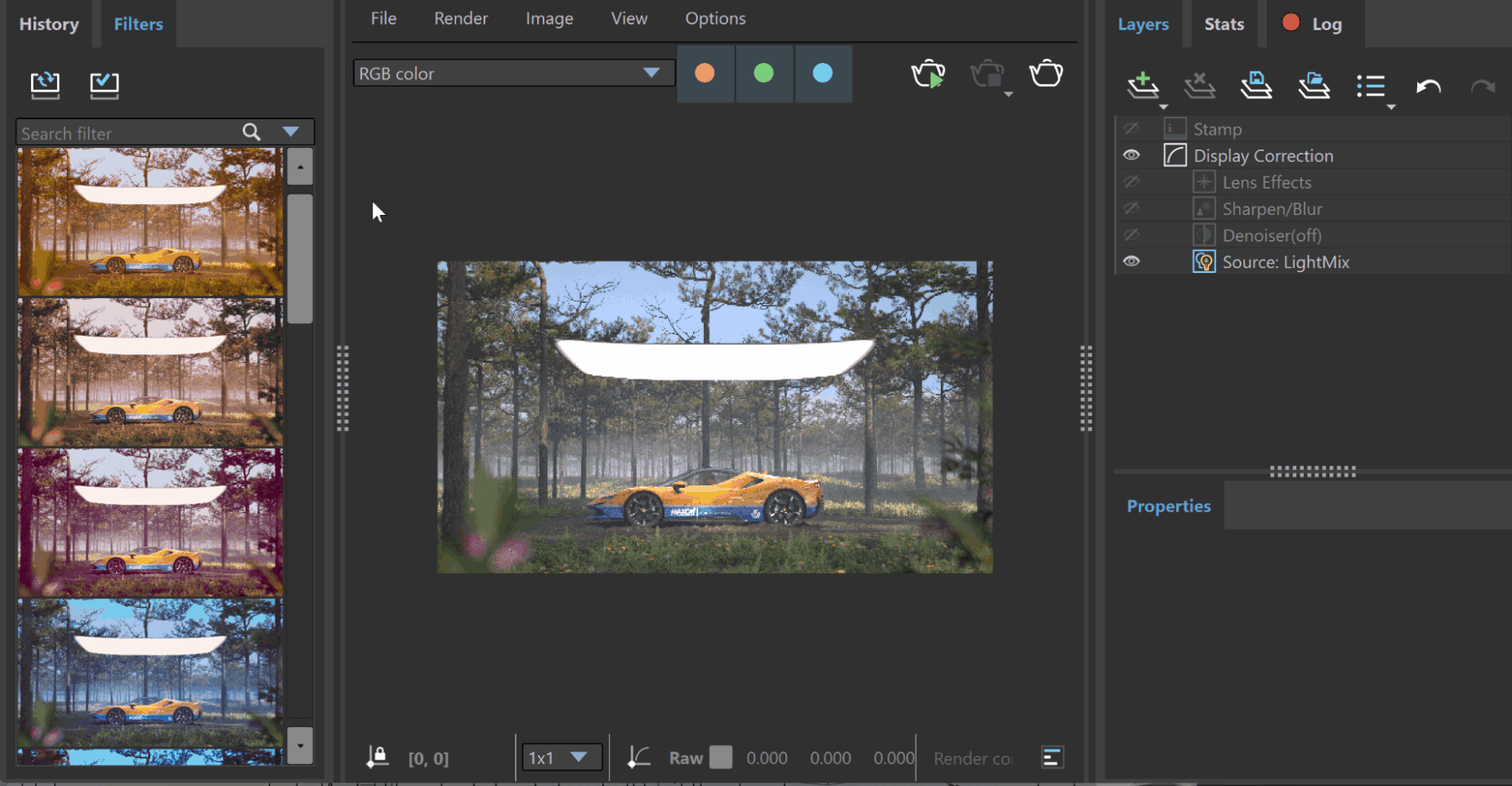Click the load layer preset icon
Image resolution: width=1512 pixels, height=786 pixels.
(x=1314, y=85)
